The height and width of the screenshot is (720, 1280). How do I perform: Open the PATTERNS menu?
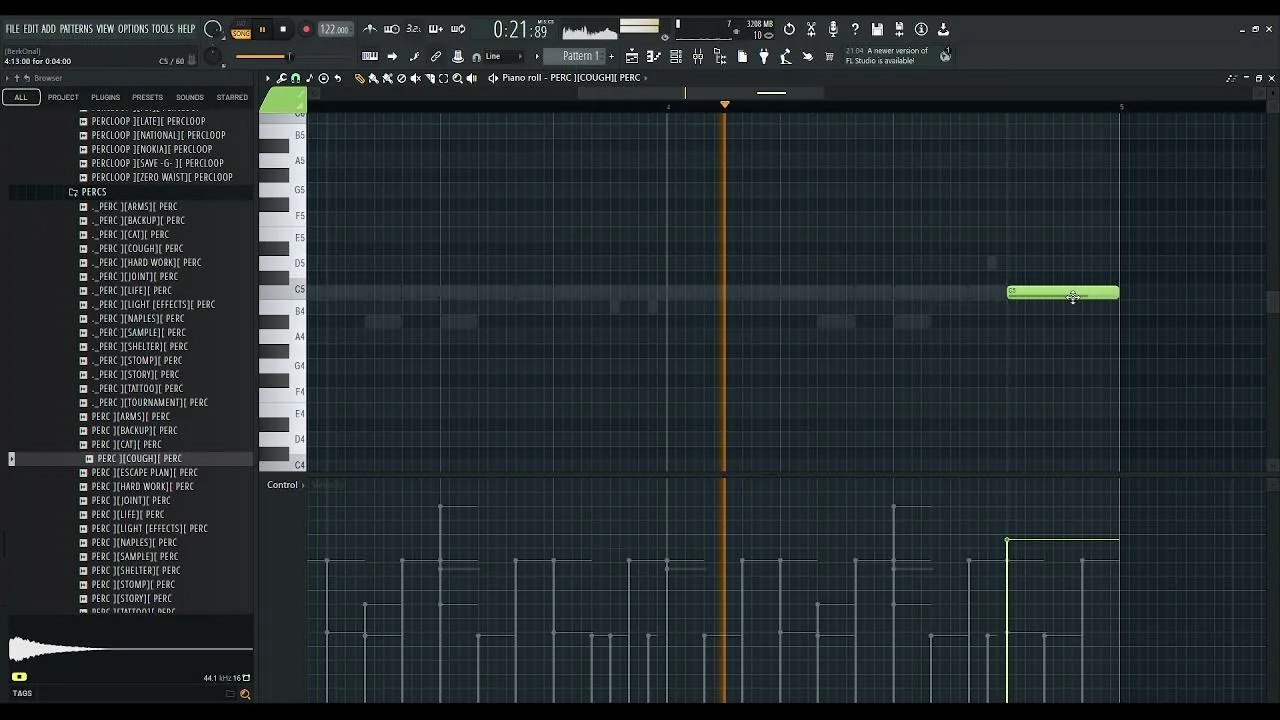pos(76,29)
